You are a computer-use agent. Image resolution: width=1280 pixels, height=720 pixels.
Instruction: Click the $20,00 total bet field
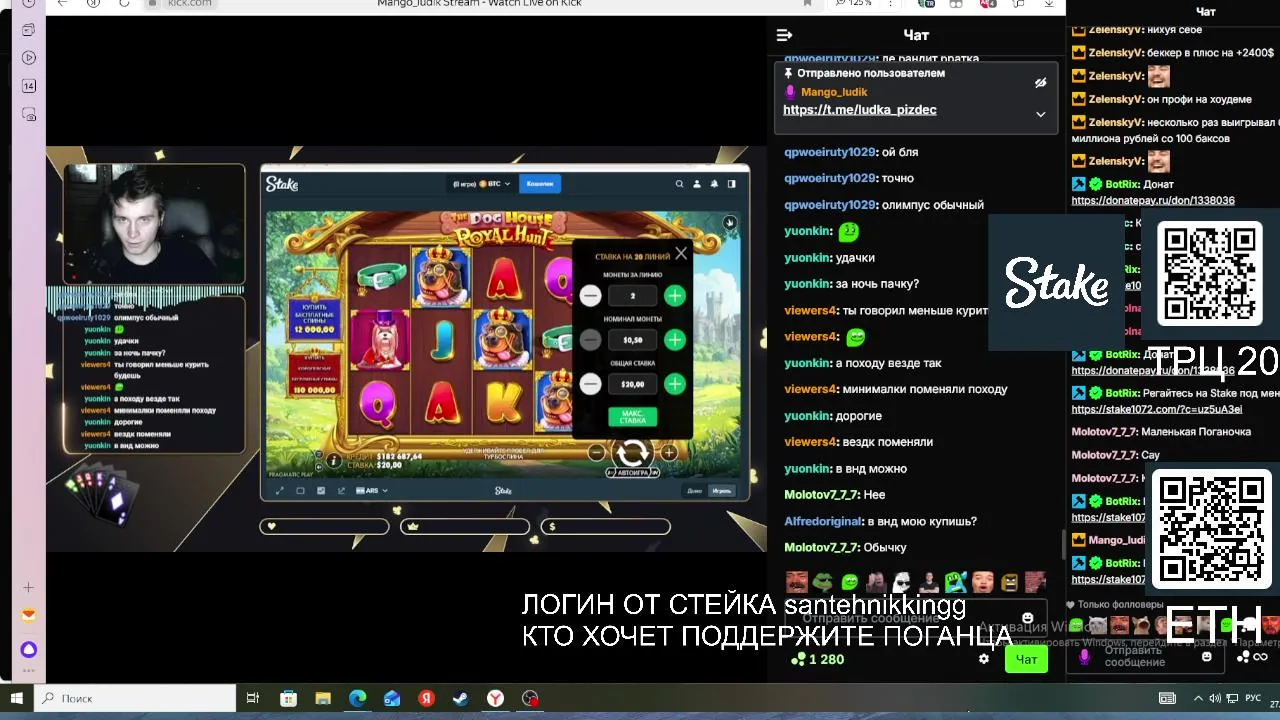pos(632,384)
